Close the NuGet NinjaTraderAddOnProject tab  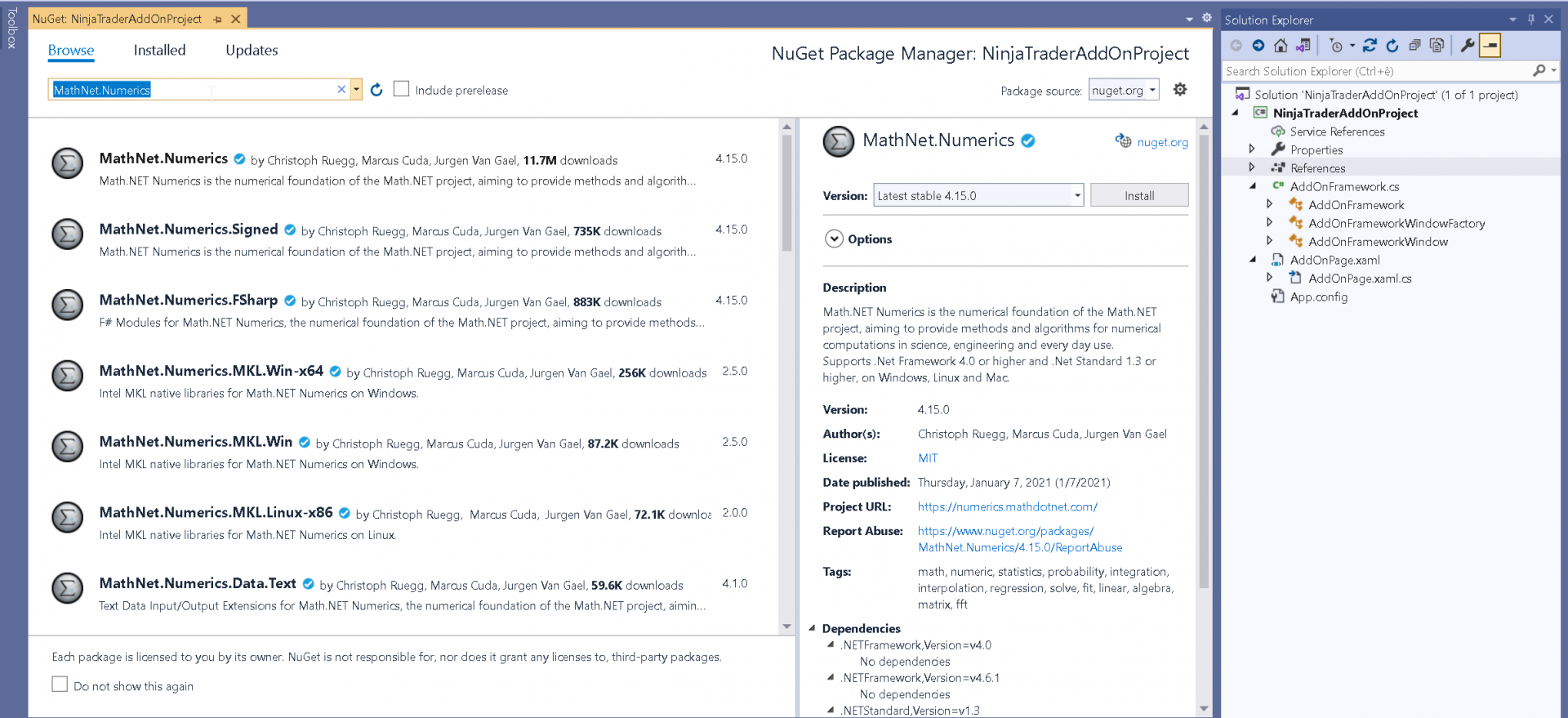236,19
